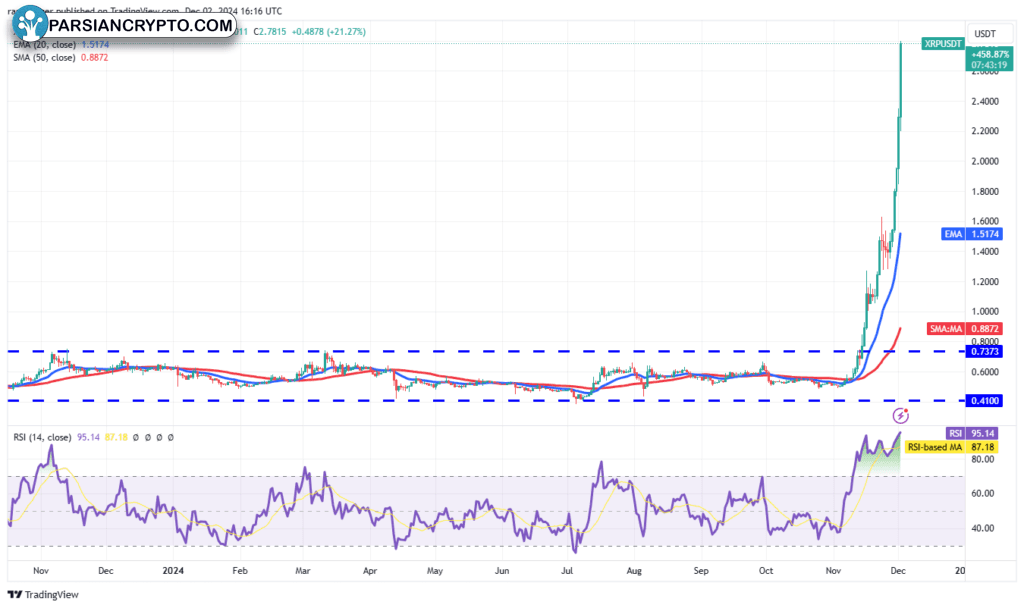Click the 87.18 value in RSI legend
The height and width of the screenshot is (608, 1024).
(x=116, y=438)
